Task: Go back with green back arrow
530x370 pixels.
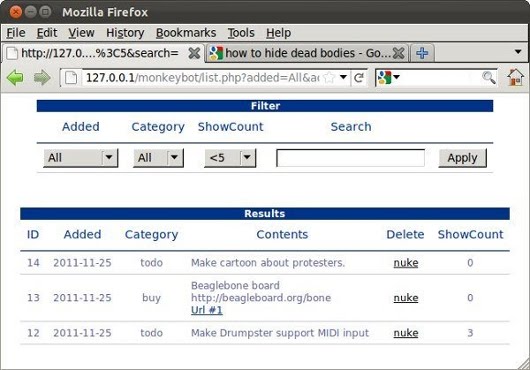Action: [15, 78]
